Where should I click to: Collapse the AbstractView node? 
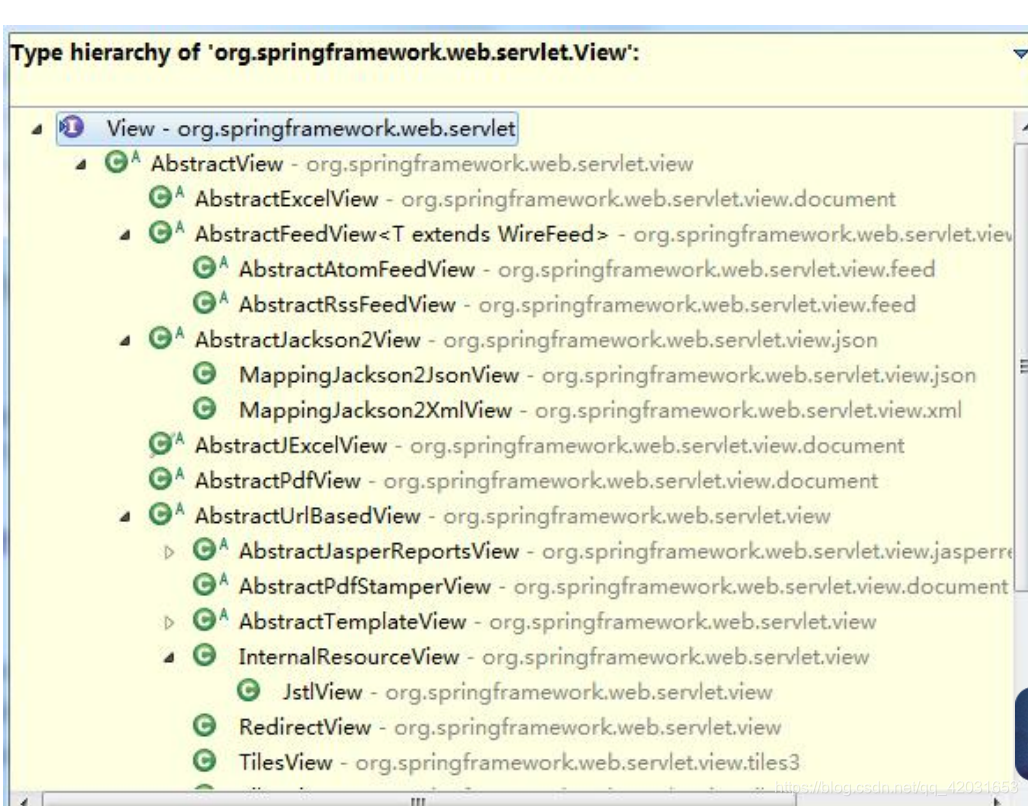(81, 165)
